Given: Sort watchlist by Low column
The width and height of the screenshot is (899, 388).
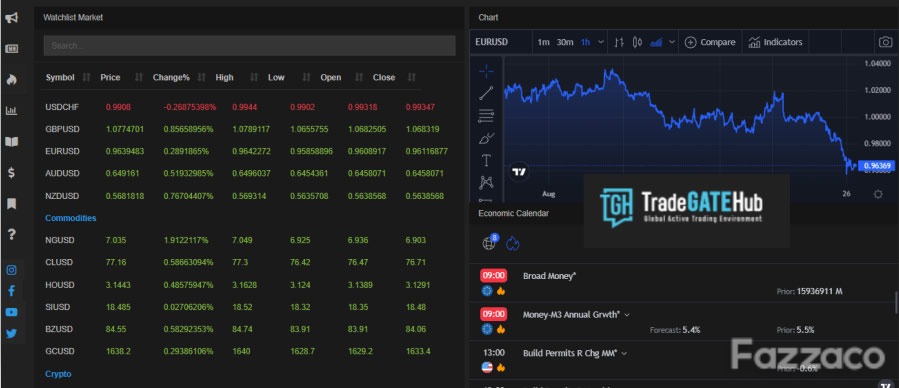Looking at the screenshot, I should click(276, 77).
